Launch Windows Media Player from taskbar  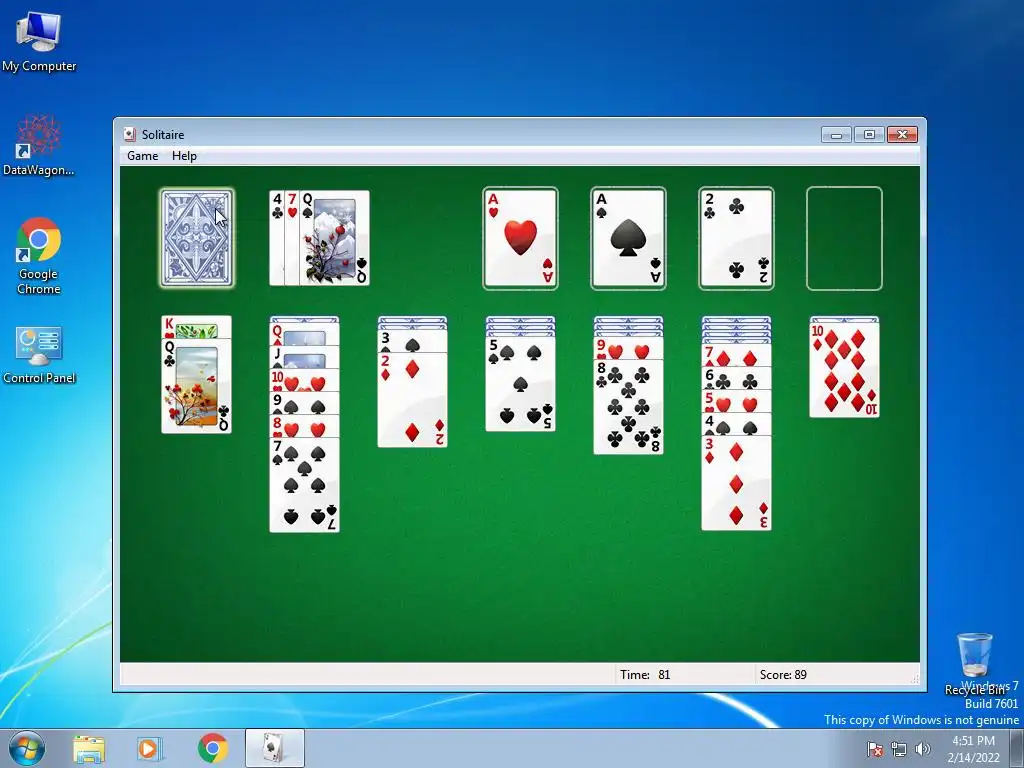tap(150, 748)
